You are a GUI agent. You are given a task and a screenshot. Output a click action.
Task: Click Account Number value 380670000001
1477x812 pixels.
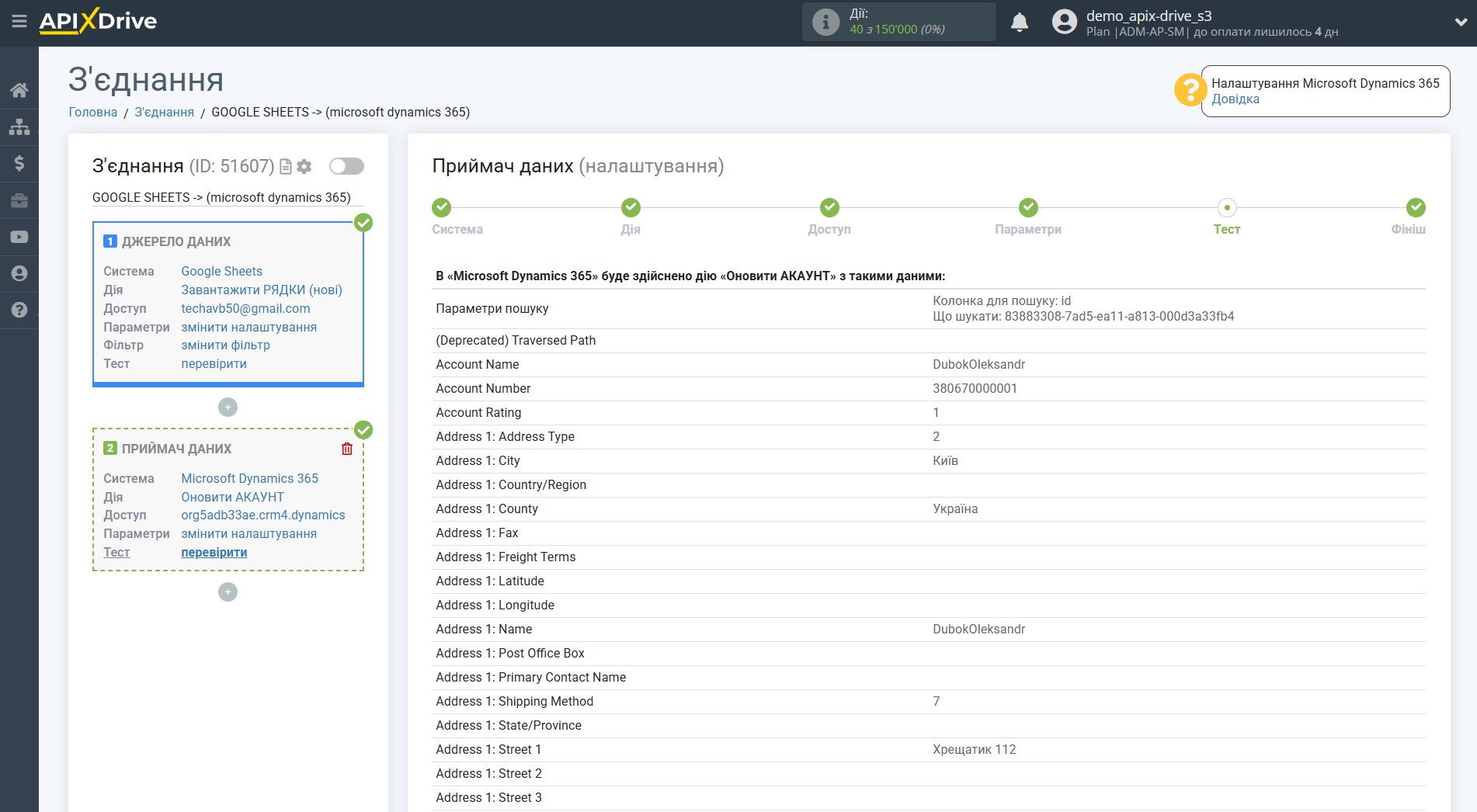[x=975, y=388]
